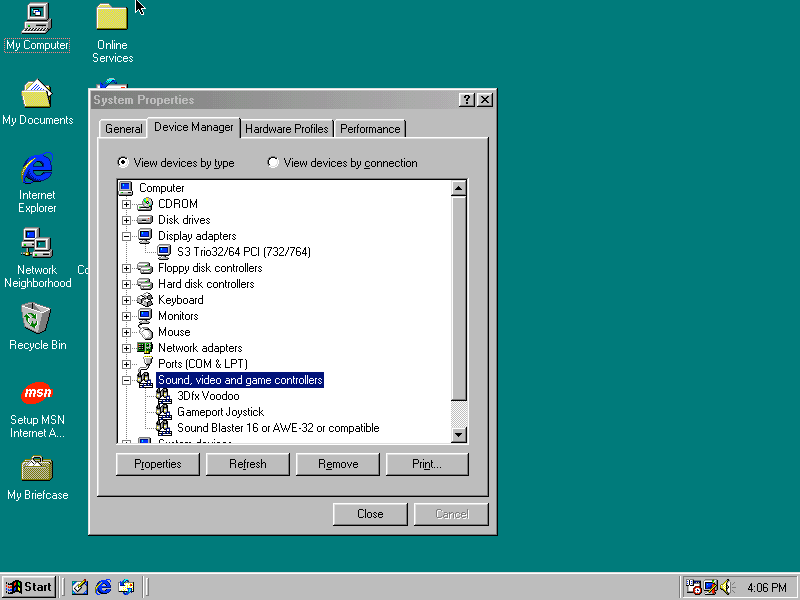This screenshot has height=600, width=800.
Task: Expand the Keyboard tree node
Action: click(x=127, y=300)
